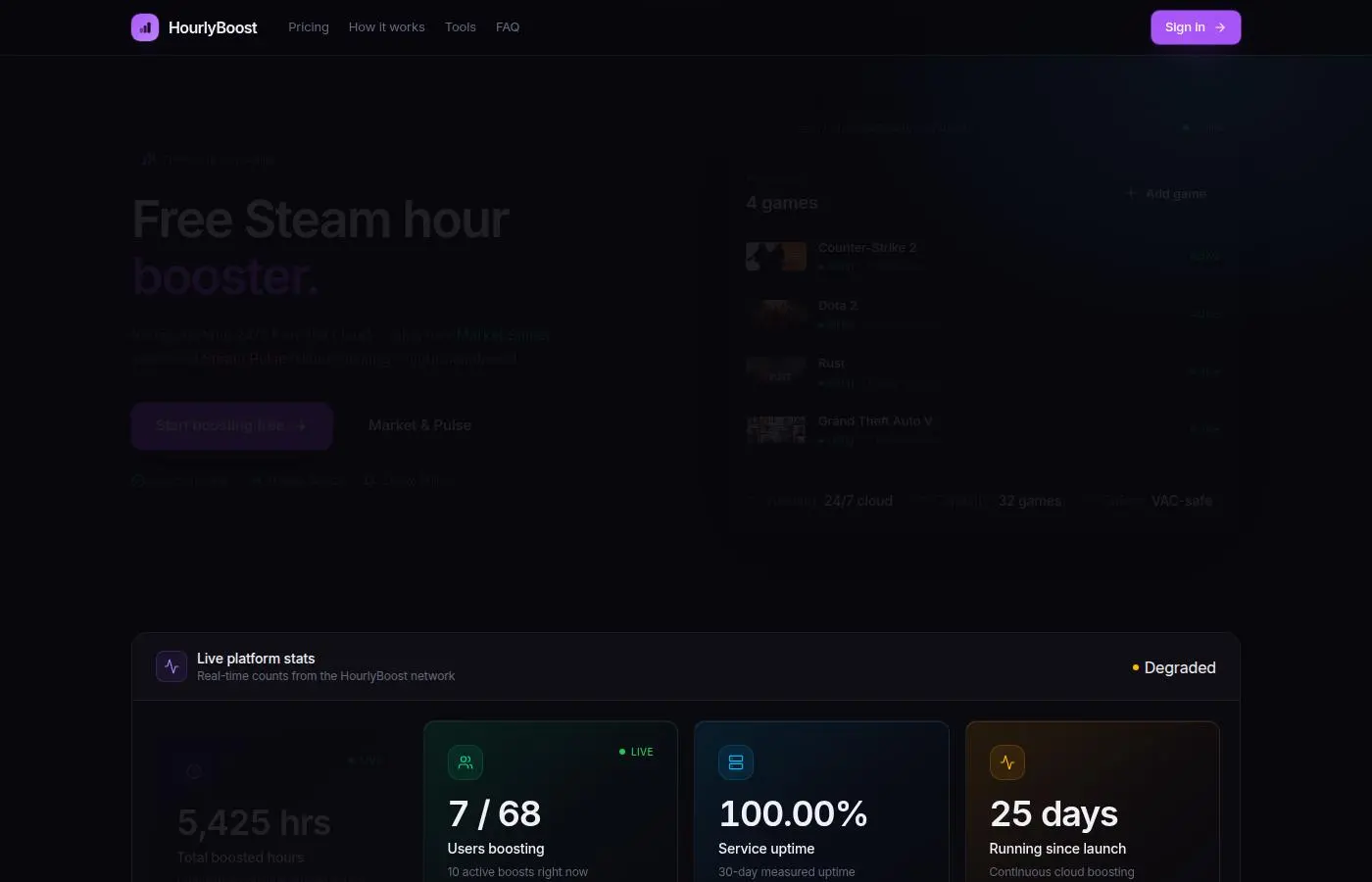1372x882 pixels.
Task: Click the 7 / 68 users value
Action: [x=495, y=813]
